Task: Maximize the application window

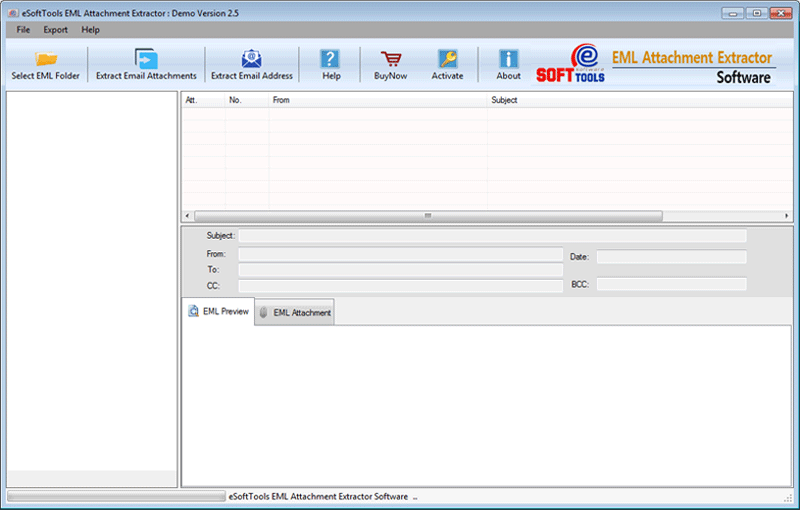Action: [x=757, y=13]
